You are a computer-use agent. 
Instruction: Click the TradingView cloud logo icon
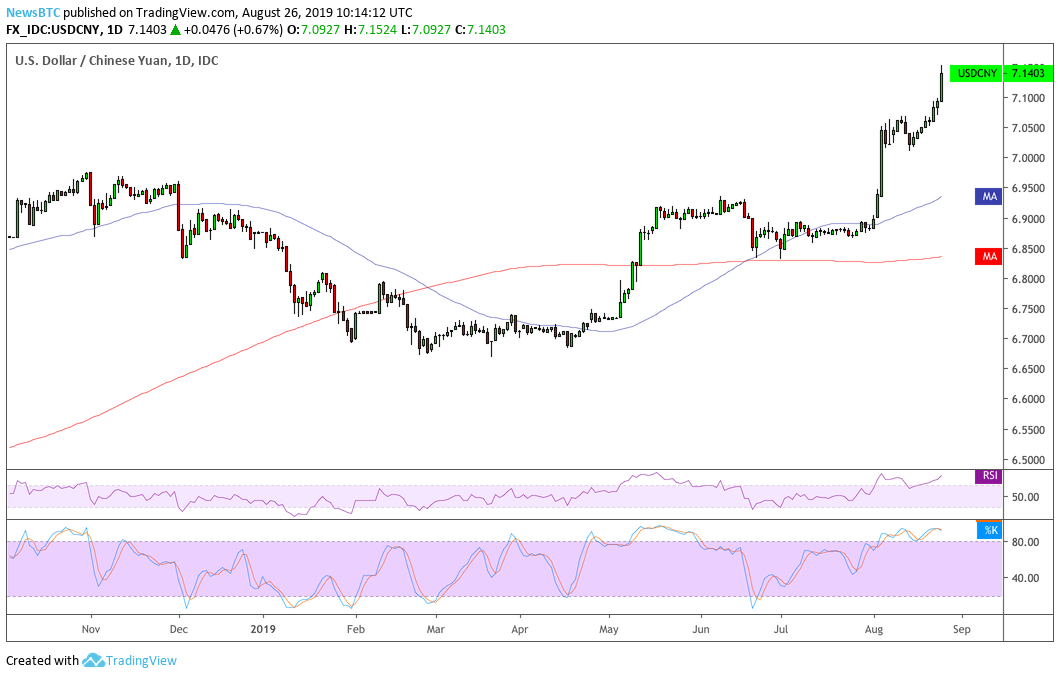(93, 660)
